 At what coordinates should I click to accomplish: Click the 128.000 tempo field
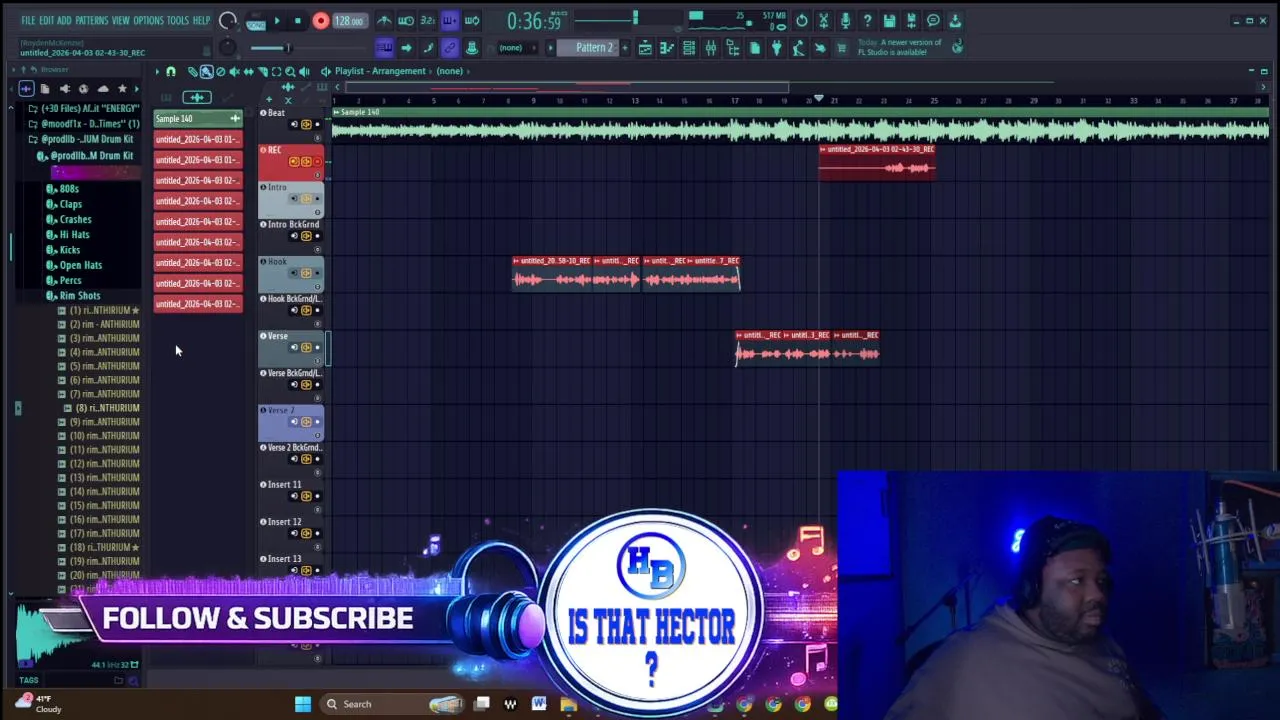pyautogui.click(x=349, y=21)
